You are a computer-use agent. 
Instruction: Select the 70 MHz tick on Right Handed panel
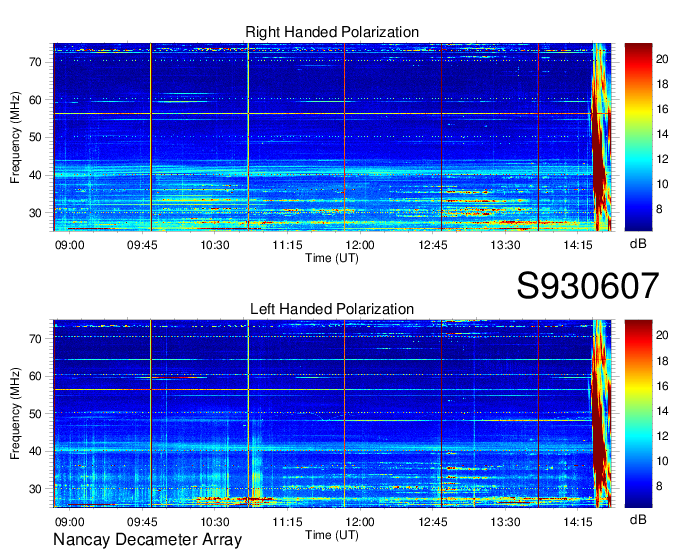[x=35, y=62]
